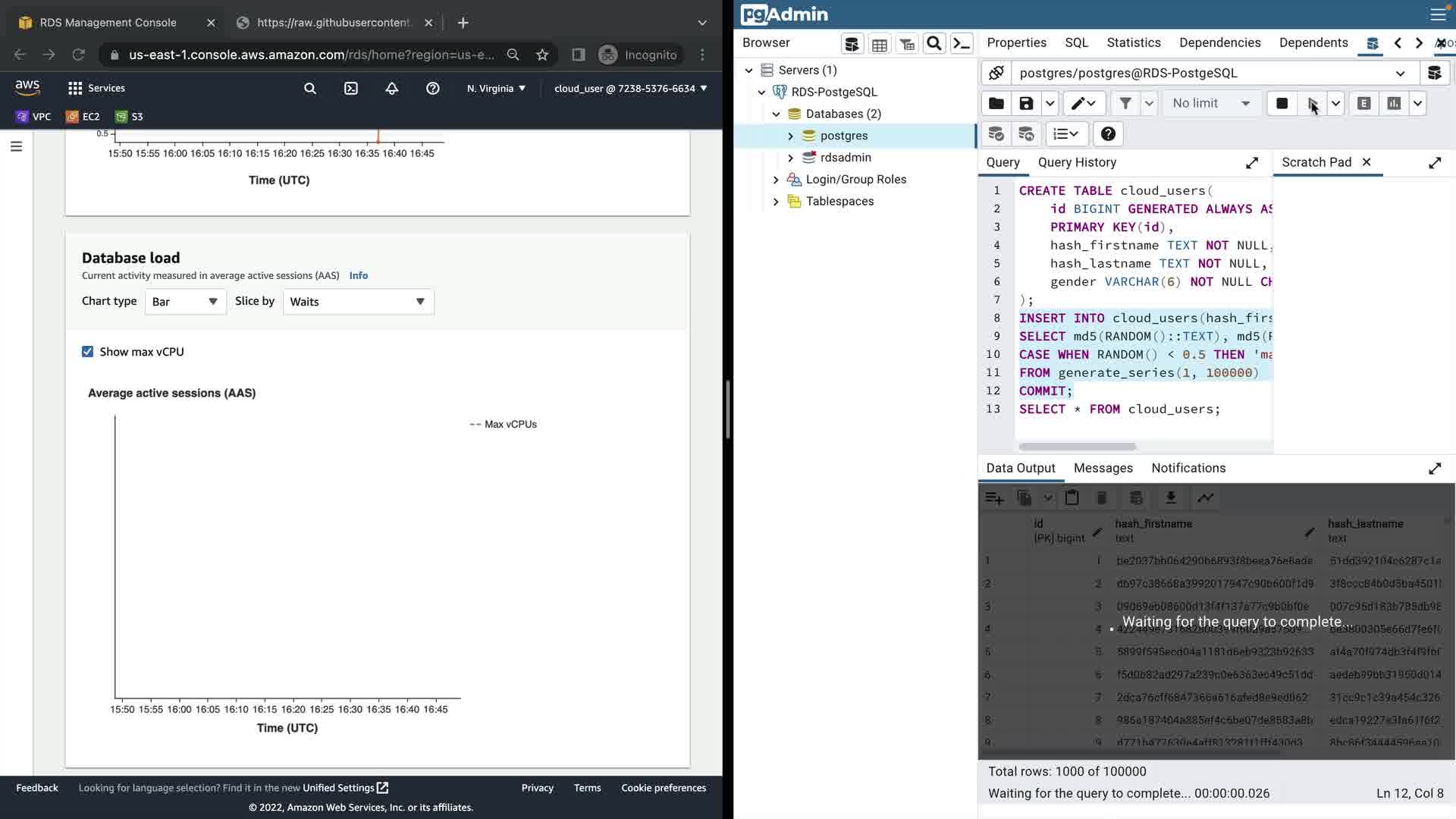Switch to the Query History tab

1077,162
